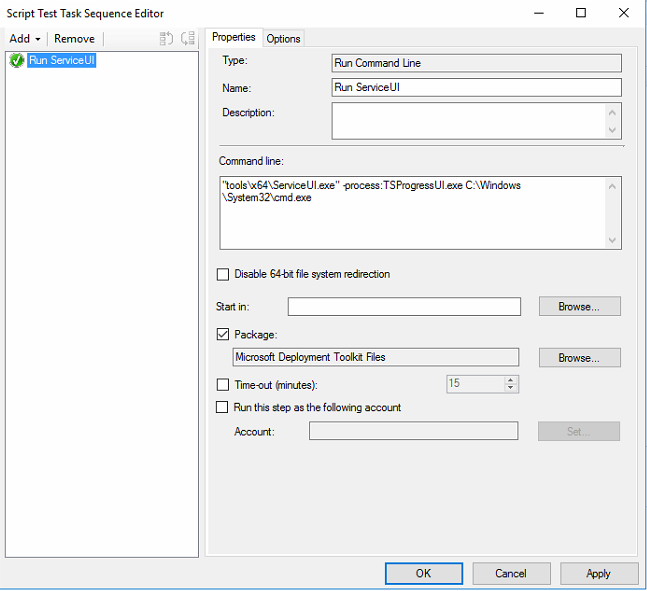Click the move step down toolbar icon

pyautogui.click(x=187, y=39)
